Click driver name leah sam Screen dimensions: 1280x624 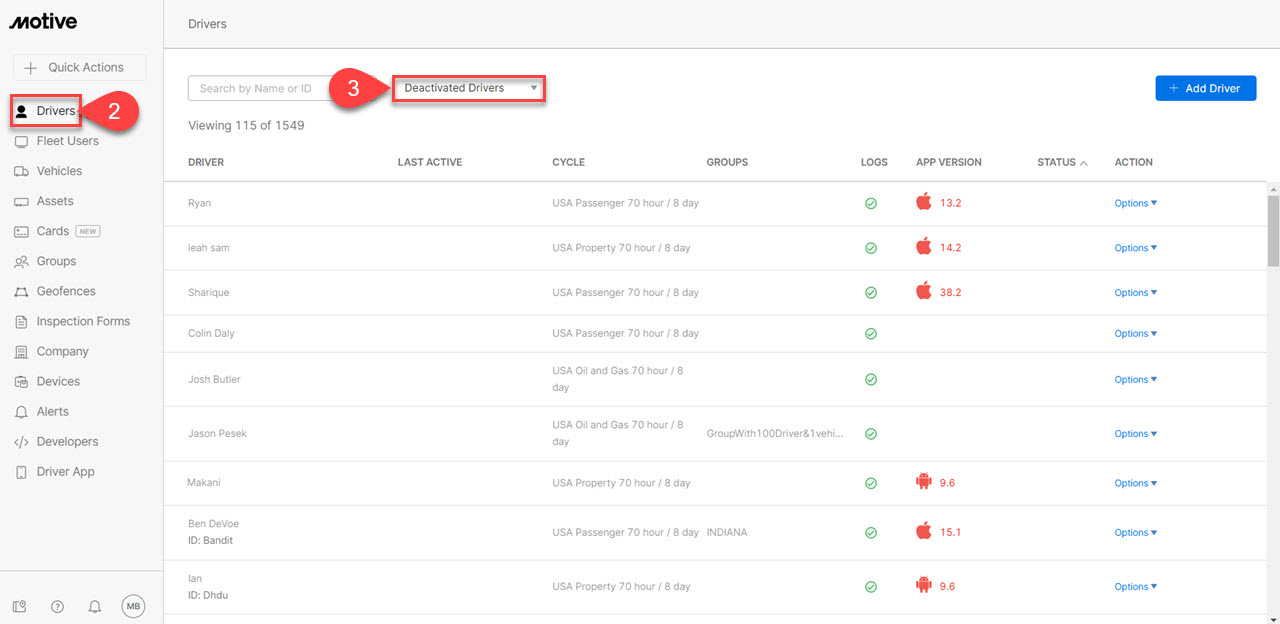[209, 248]
